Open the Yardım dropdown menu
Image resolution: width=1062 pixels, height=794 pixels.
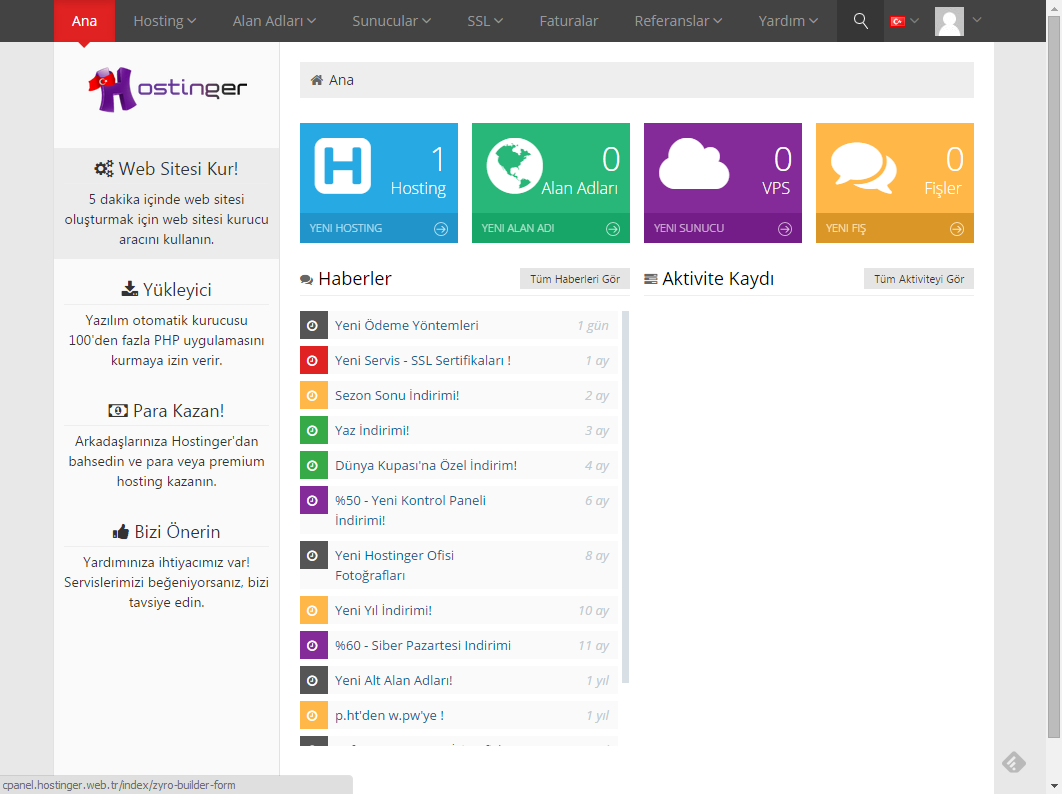[x=788, y=21]
